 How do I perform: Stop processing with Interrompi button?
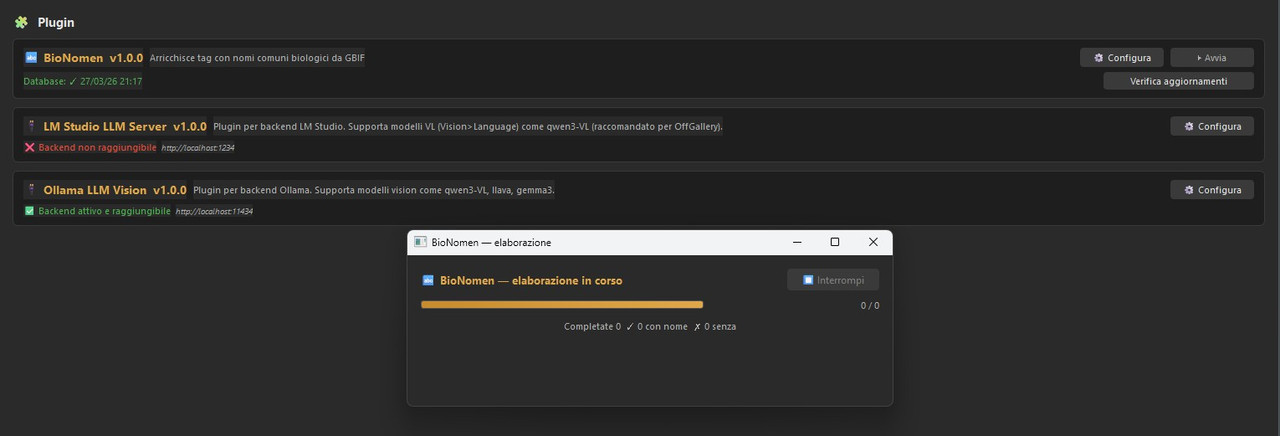[x=833, y=280]
